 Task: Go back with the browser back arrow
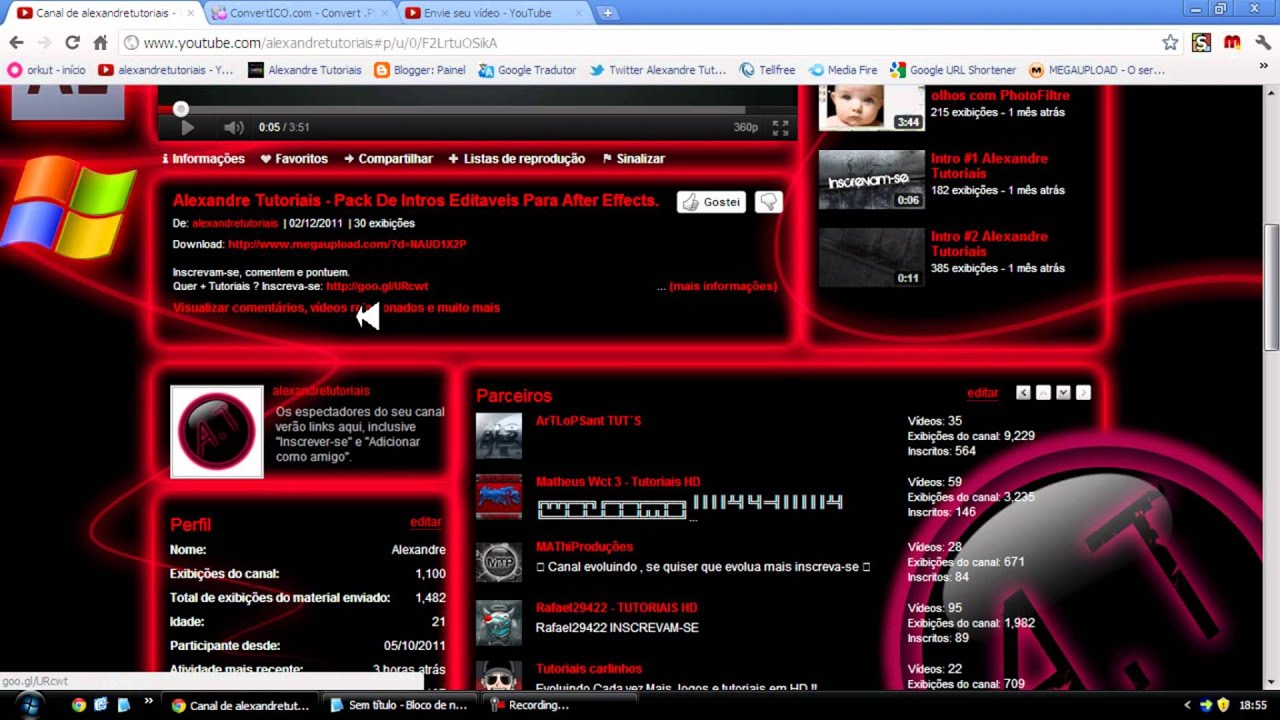coord(16,43)
